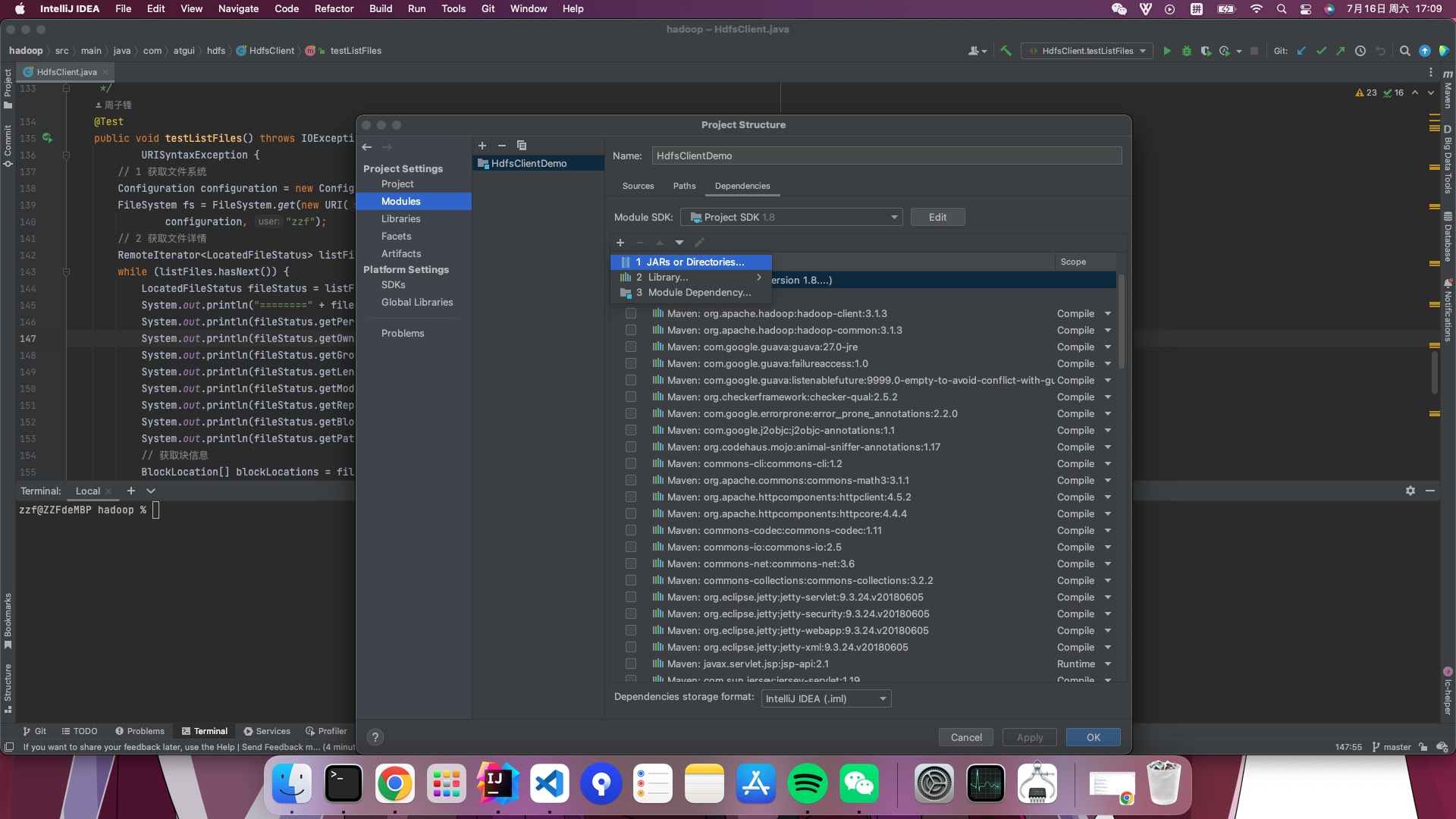Select Artifacts in Project Settings
This screenshot has height=819, width=1456.
(401, 253)
